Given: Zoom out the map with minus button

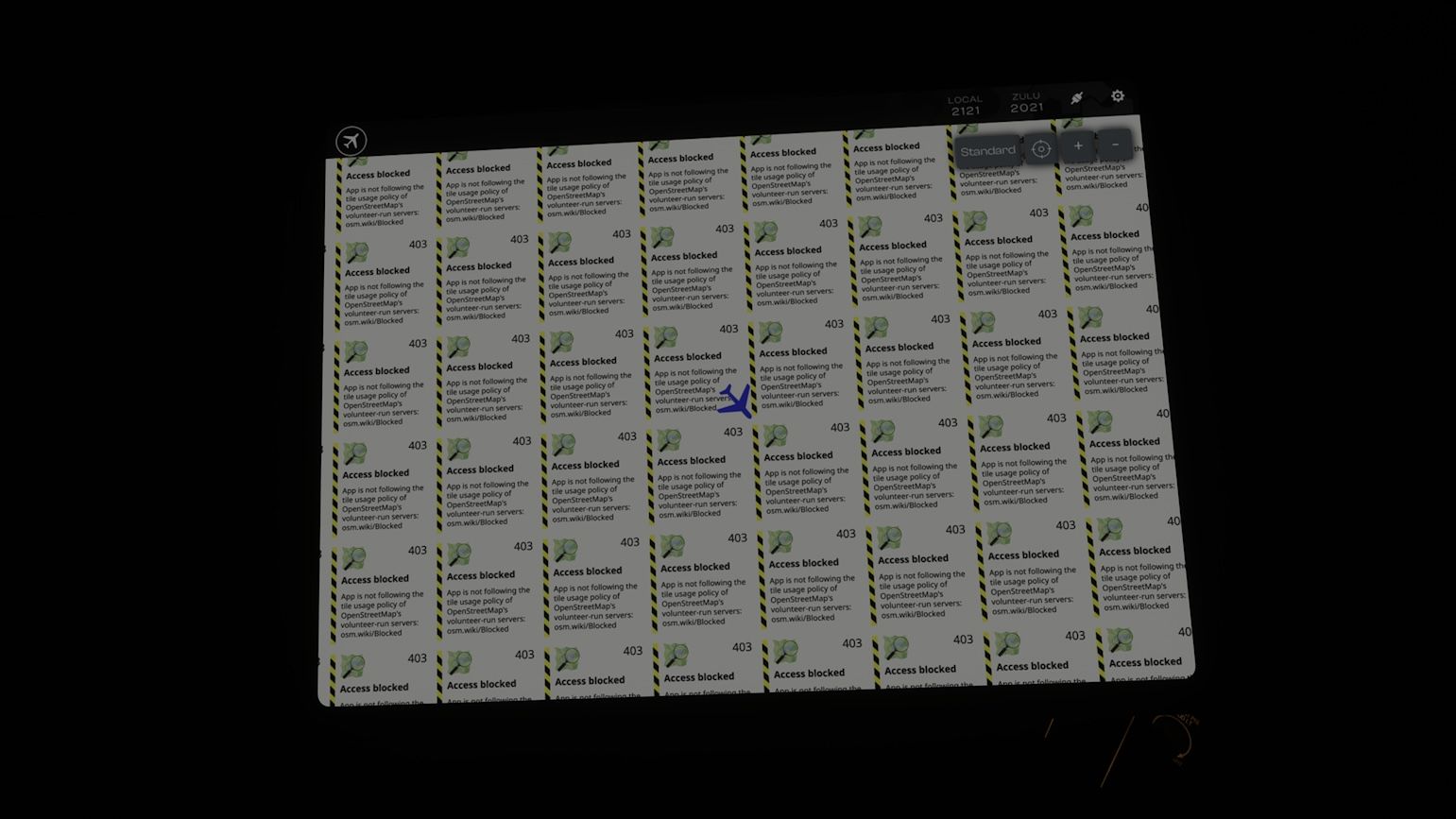Looking at the screenshot, I should pos(1115,144).
